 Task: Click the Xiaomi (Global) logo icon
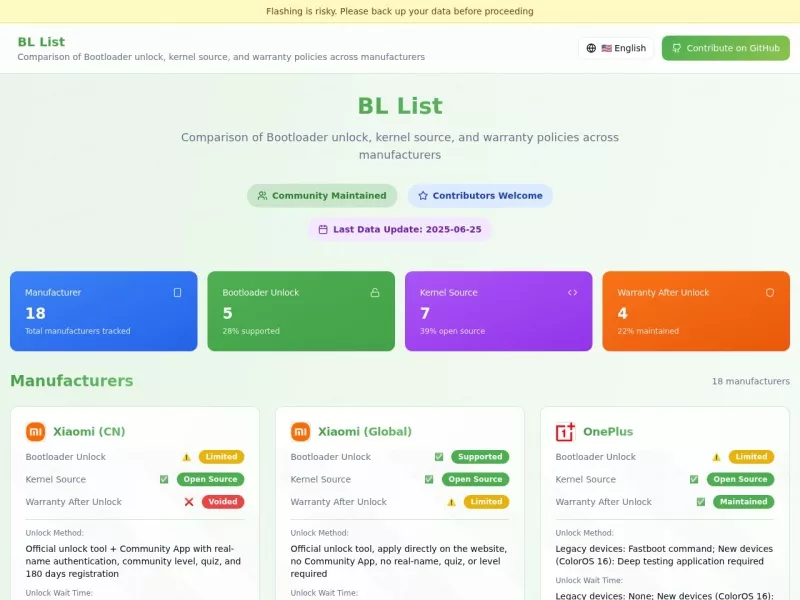301,432
